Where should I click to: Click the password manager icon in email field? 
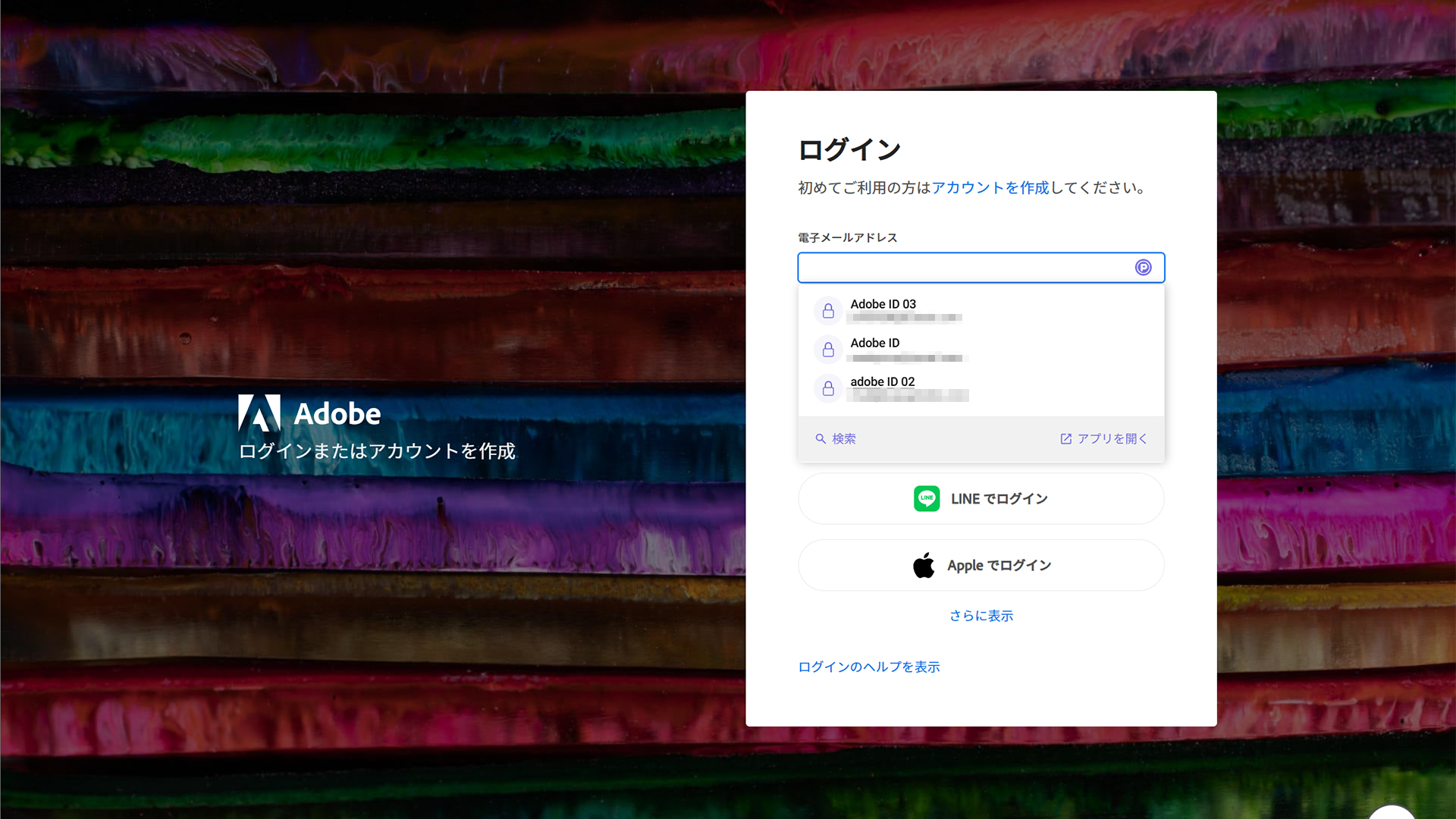point(1143,267)
